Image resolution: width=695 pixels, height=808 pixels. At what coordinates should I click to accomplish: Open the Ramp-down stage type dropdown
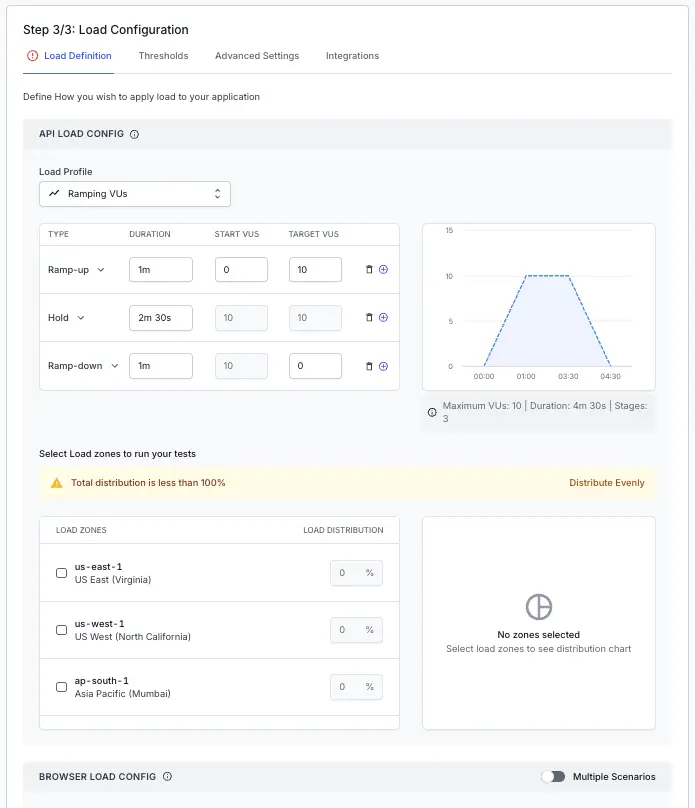tap(83, 366)
